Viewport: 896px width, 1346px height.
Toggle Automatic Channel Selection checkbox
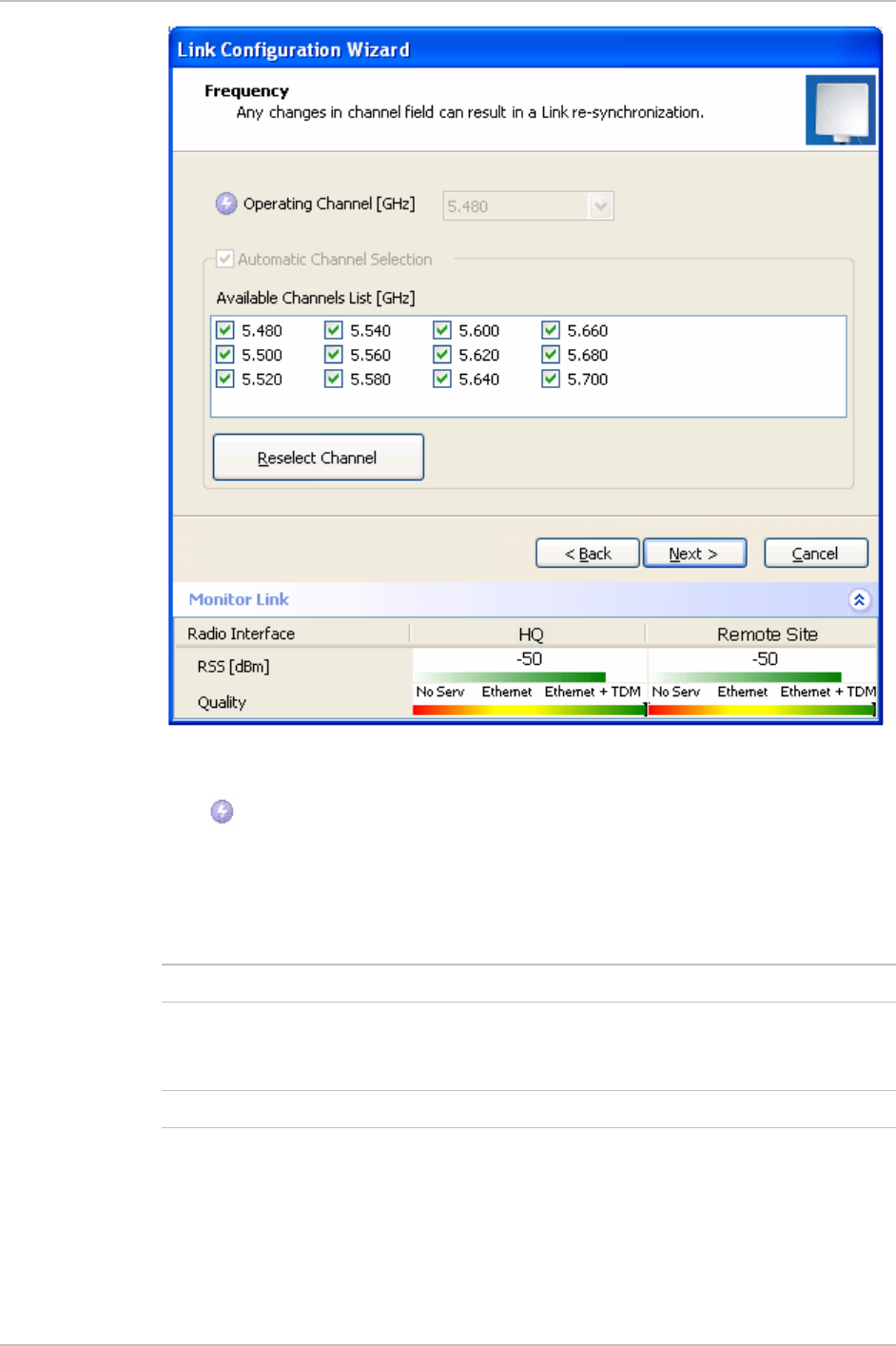coord(224,259)
